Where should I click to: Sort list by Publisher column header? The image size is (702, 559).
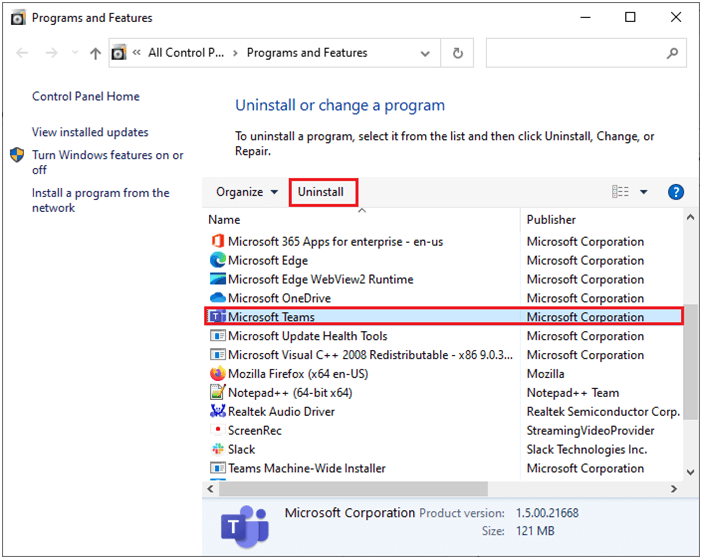(551, 219)
